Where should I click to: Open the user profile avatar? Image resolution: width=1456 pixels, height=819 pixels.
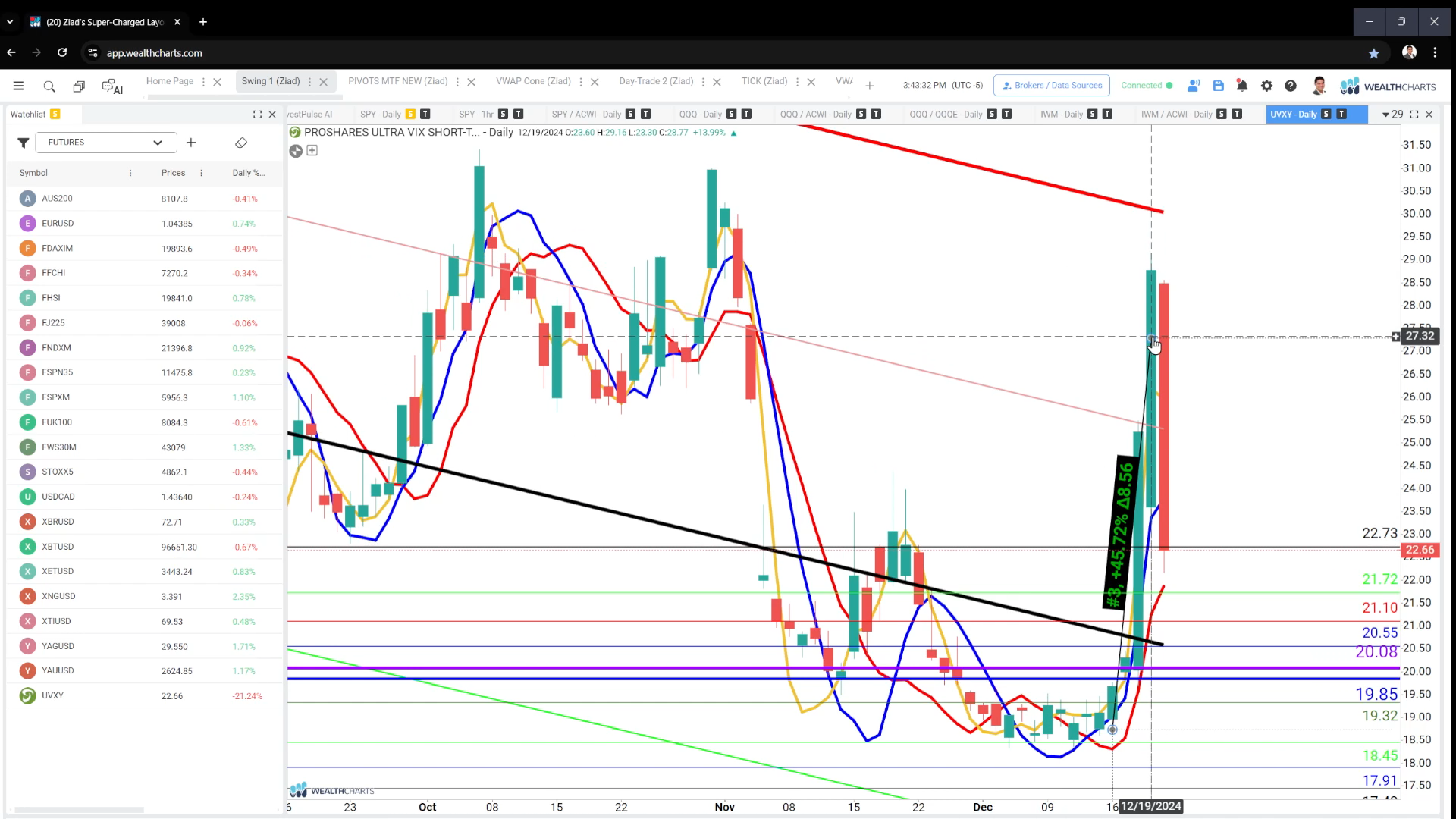pos(1319,86)
